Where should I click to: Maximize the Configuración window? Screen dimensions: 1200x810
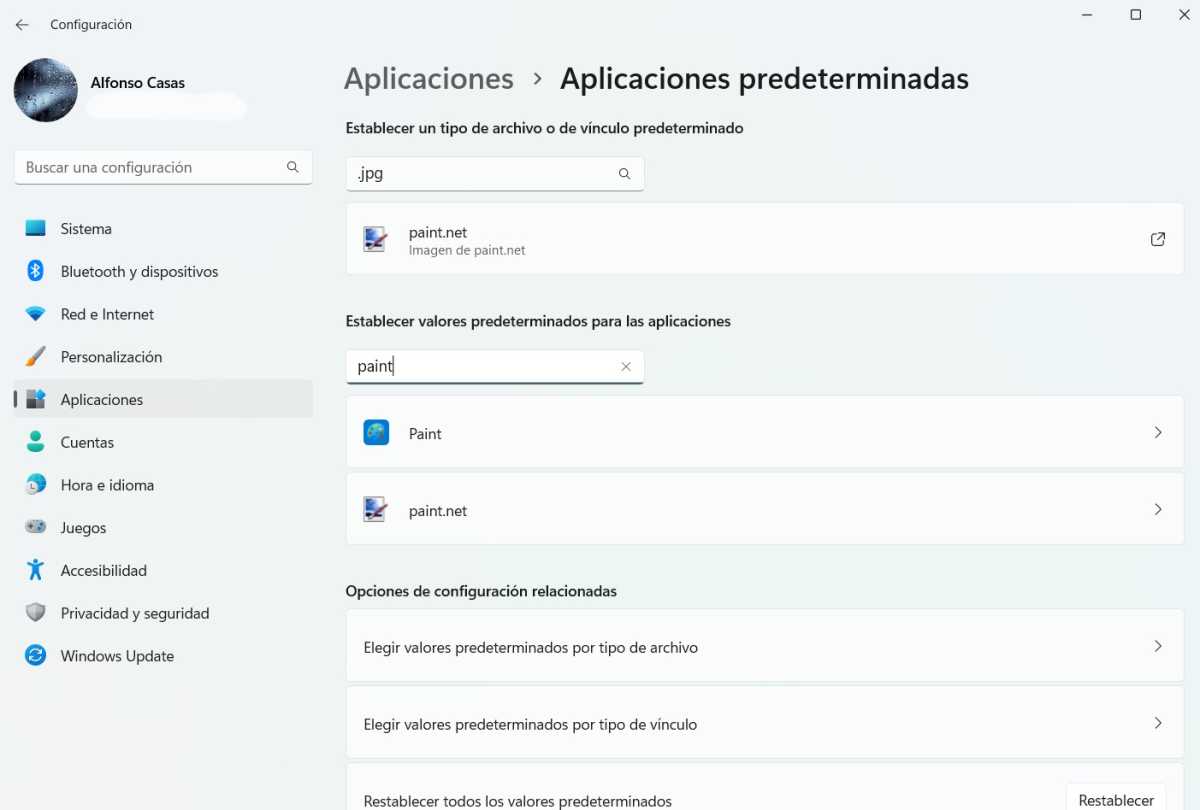pyautogui.click(x=1136, y=15)
